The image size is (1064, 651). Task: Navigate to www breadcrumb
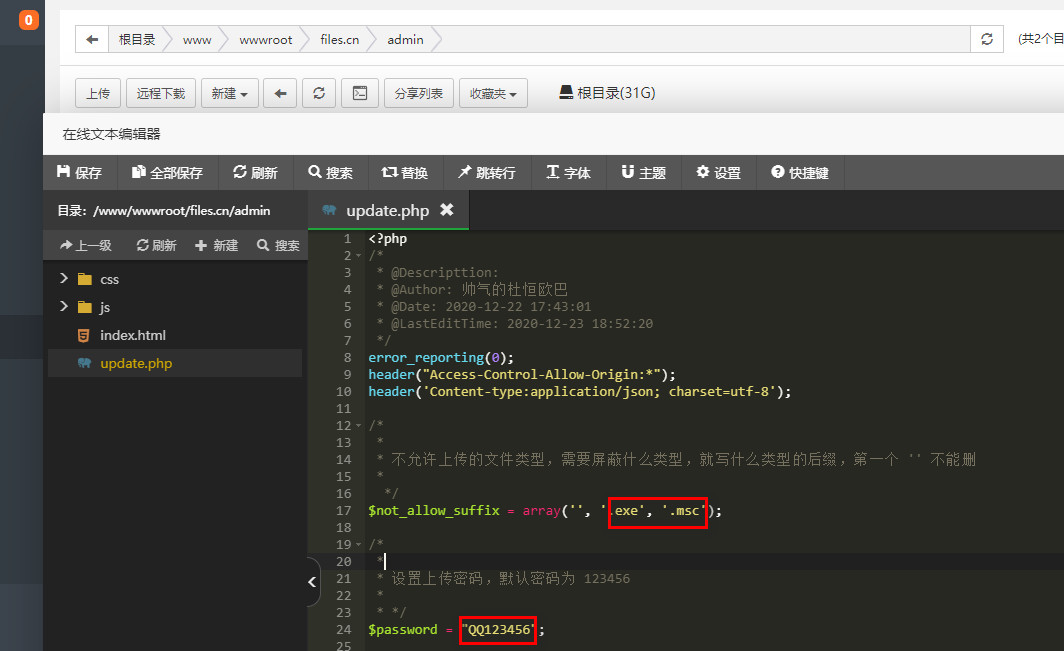click(197, 39)
